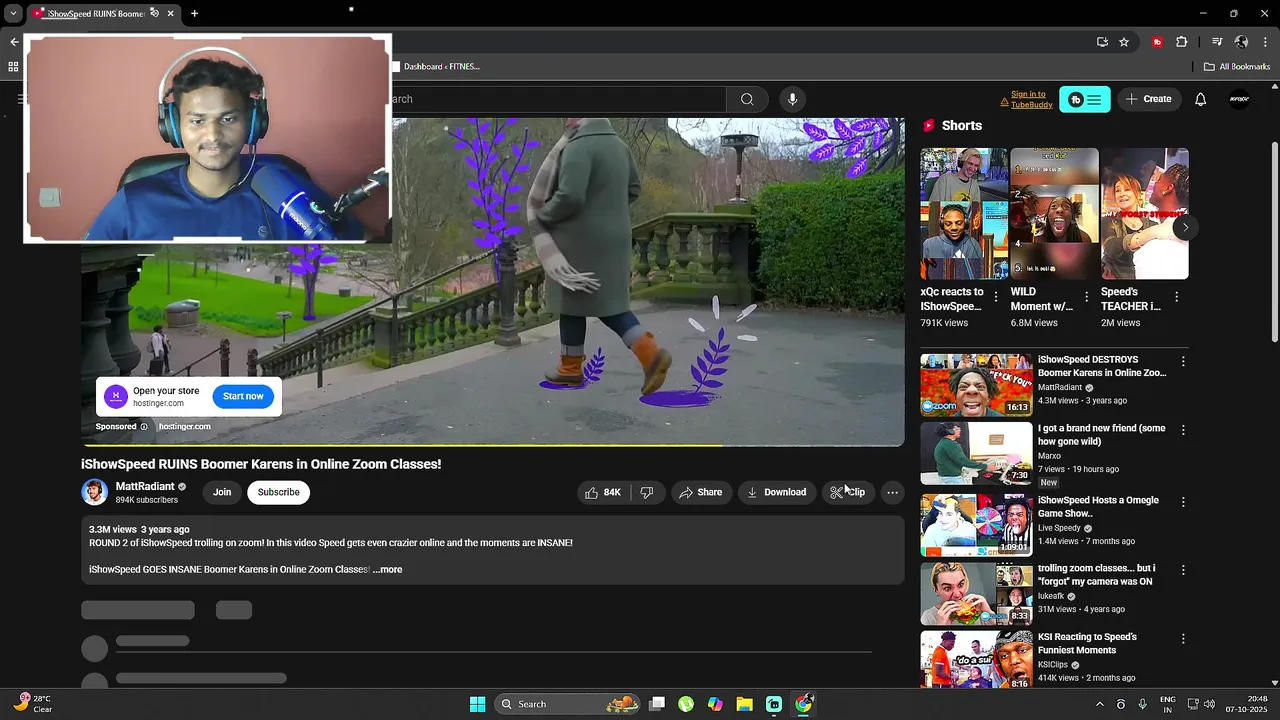Open options for 'xQc reacts' Short
Viewport: 1280px width, 720px height.
click(x=996, y=297)
